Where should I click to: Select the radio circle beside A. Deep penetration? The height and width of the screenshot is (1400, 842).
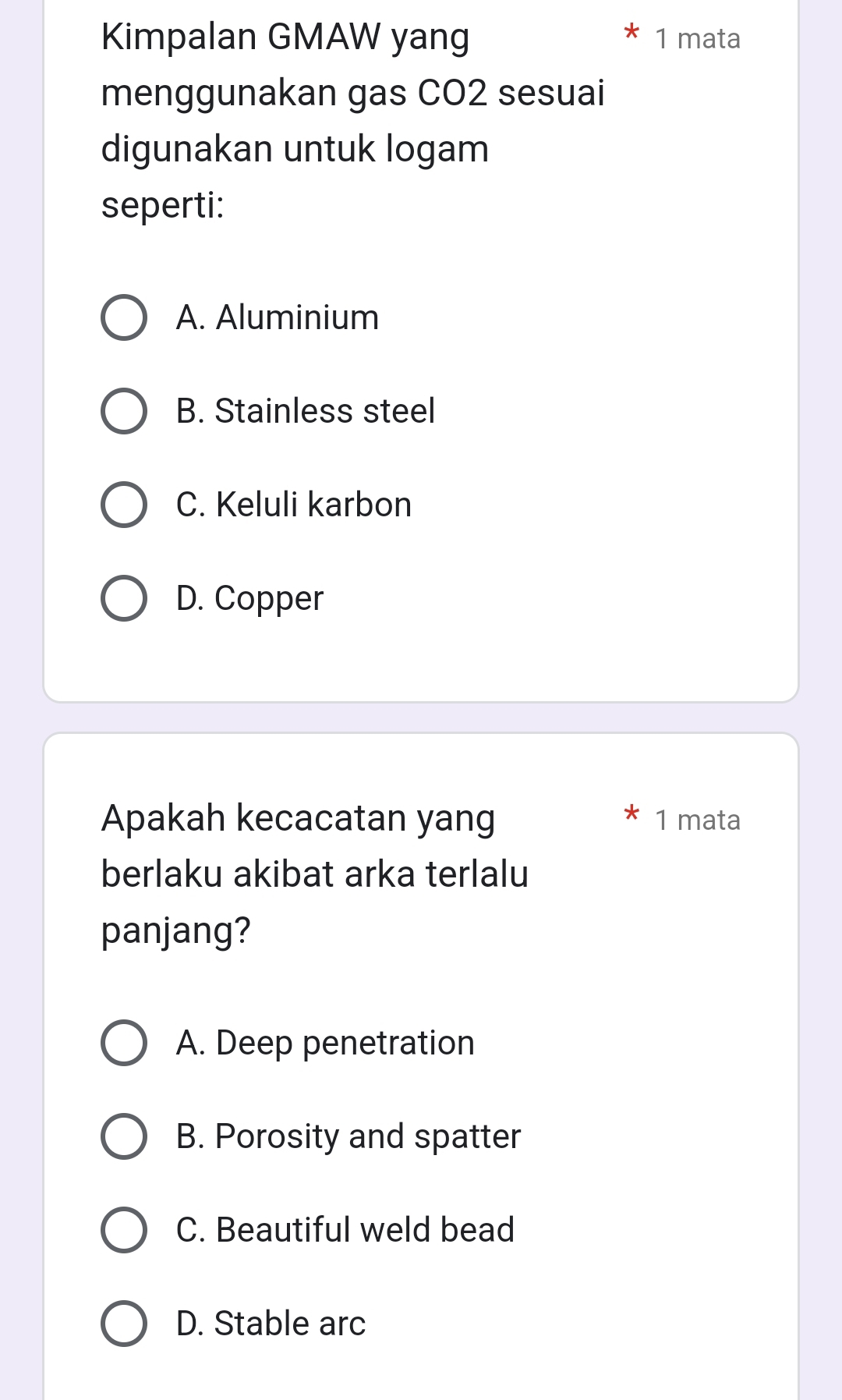(x=124, y=1043)
